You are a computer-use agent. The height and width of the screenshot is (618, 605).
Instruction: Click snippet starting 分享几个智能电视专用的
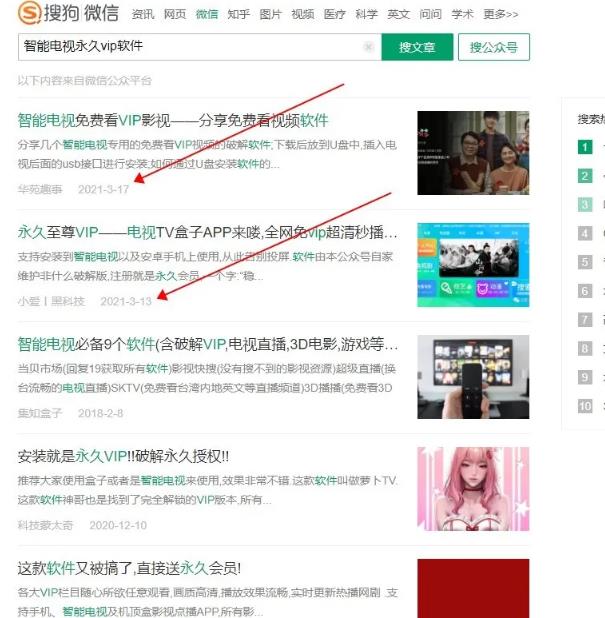click(207, 154)
